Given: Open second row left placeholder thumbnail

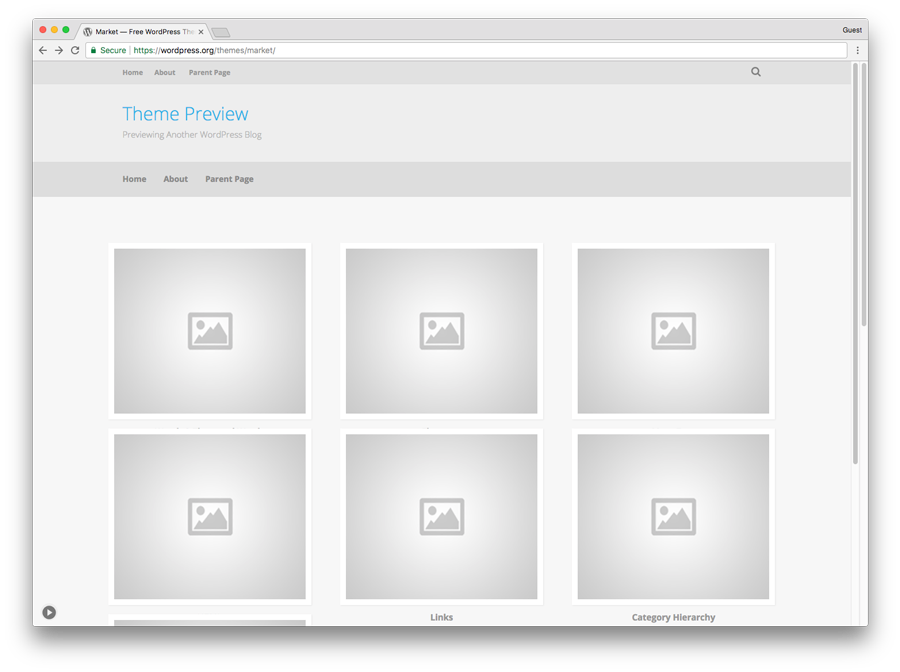Looking at the screenshot, I should (x=210, y=516).
